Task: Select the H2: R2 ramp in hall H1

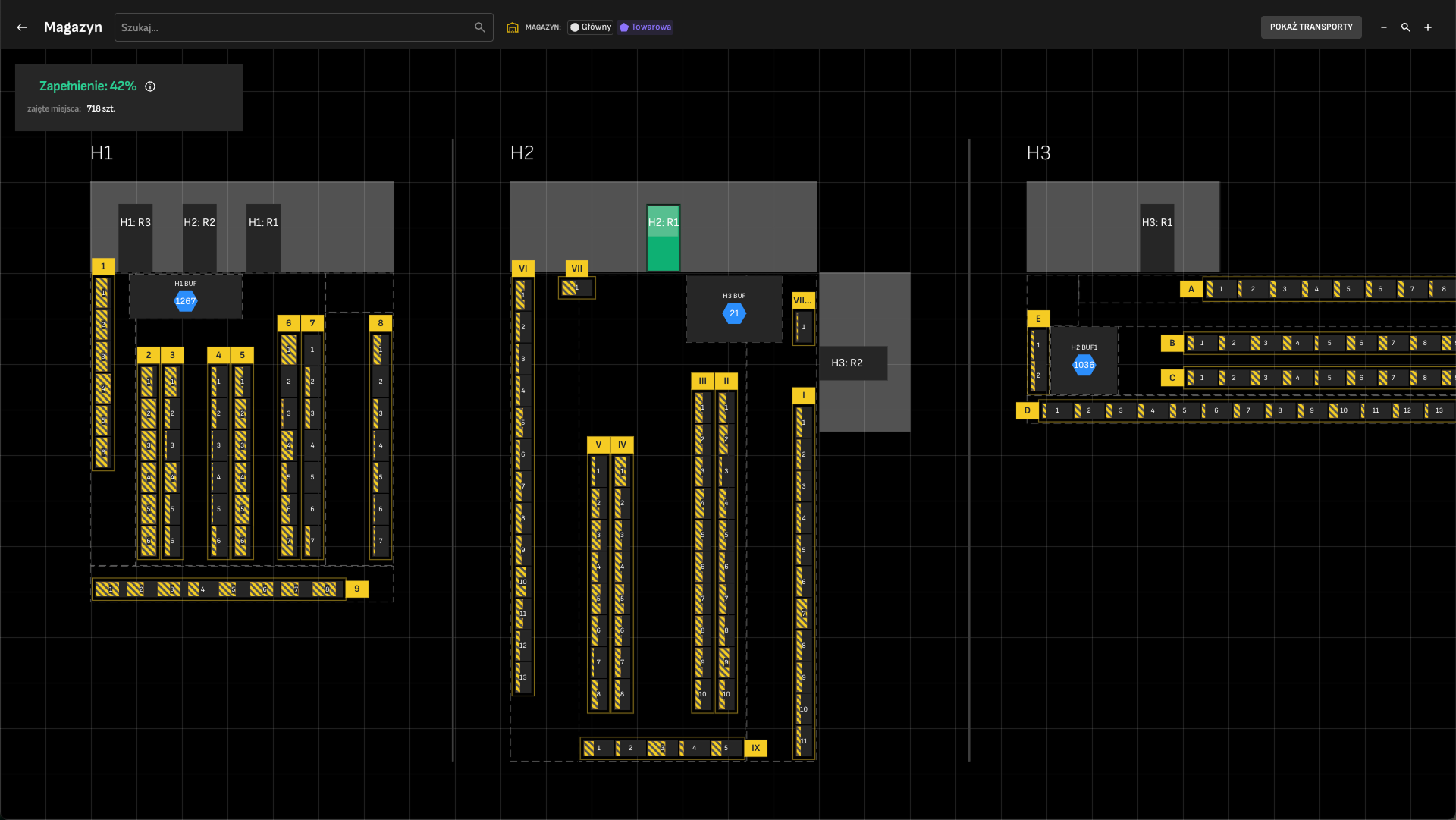Action: [x=199, y=238]
